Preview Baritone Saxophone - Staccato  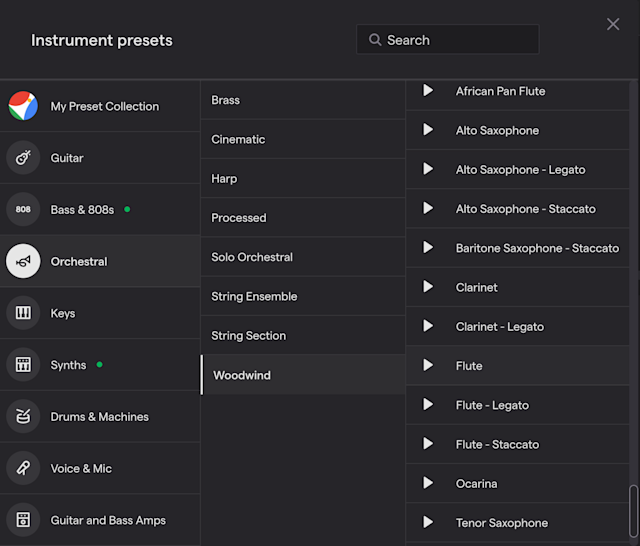[x=428, y=247]
